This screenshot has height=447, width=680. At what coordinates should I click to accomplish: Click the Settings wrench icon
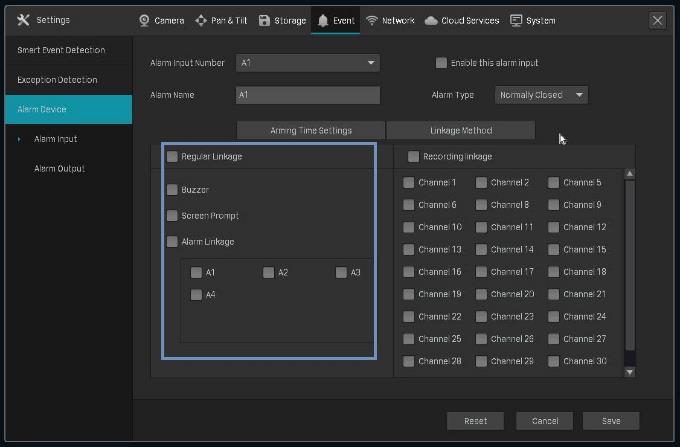pyautogui.click(x=24, y=20)
